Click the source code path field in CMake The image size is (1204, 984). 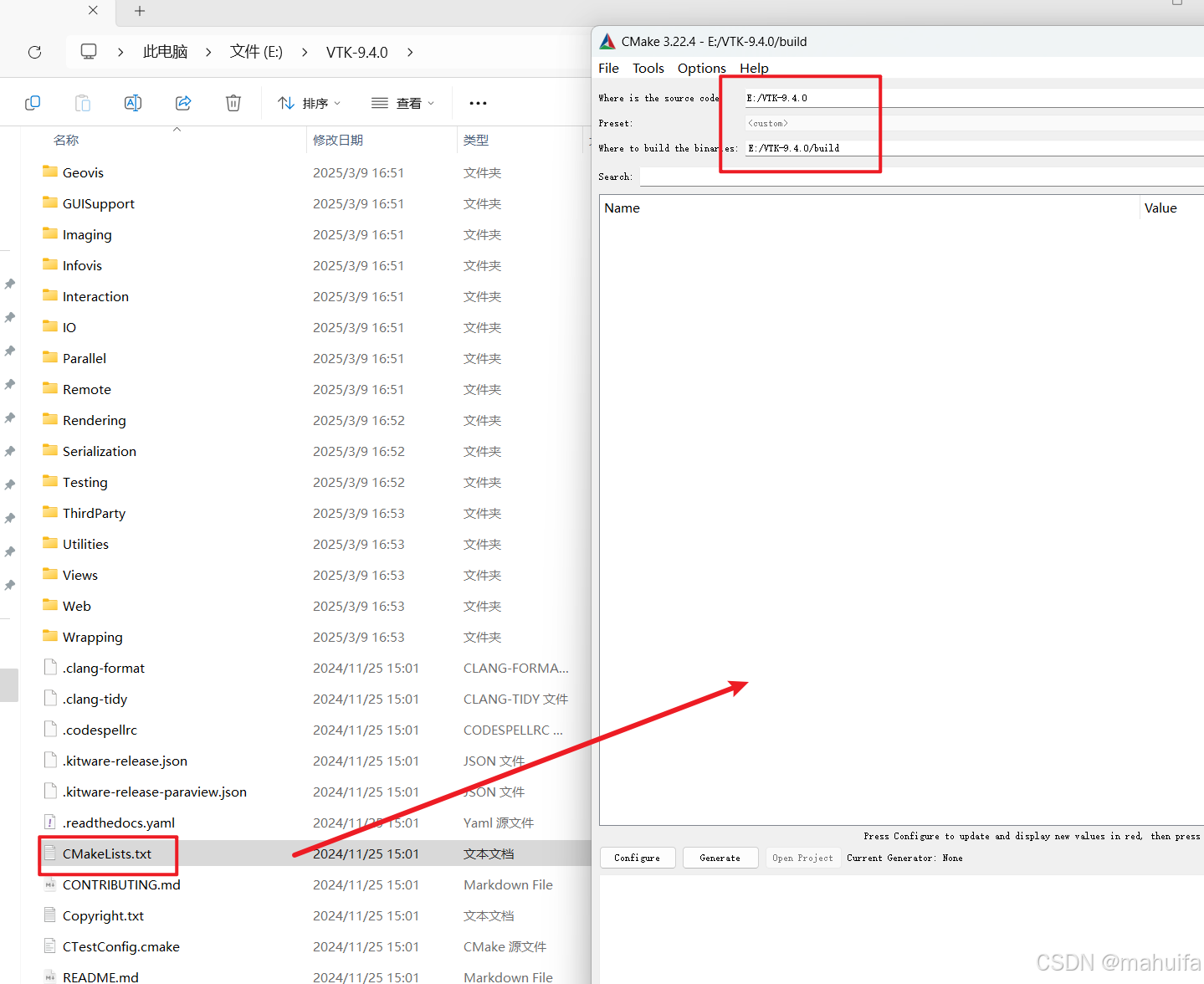click(x=975, y=98)
